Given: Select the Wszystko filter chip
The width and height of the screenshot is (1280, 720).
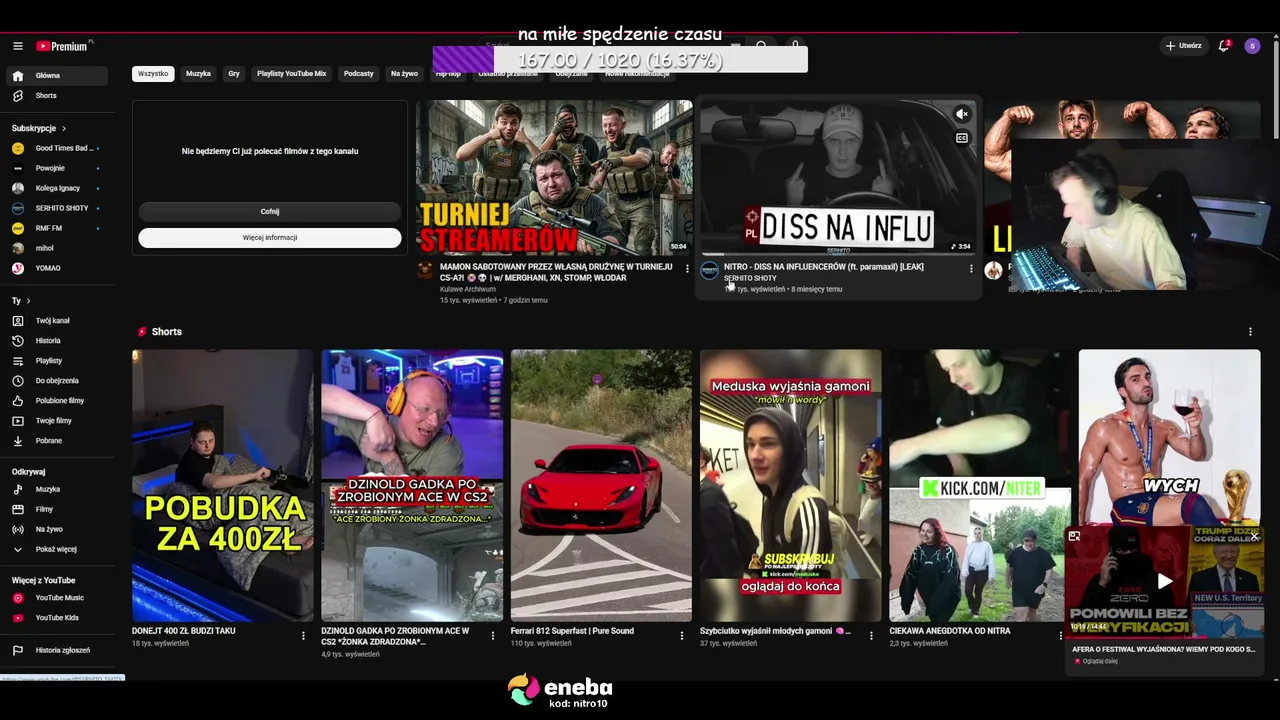Looking at the screenshot, I should 153,74.
